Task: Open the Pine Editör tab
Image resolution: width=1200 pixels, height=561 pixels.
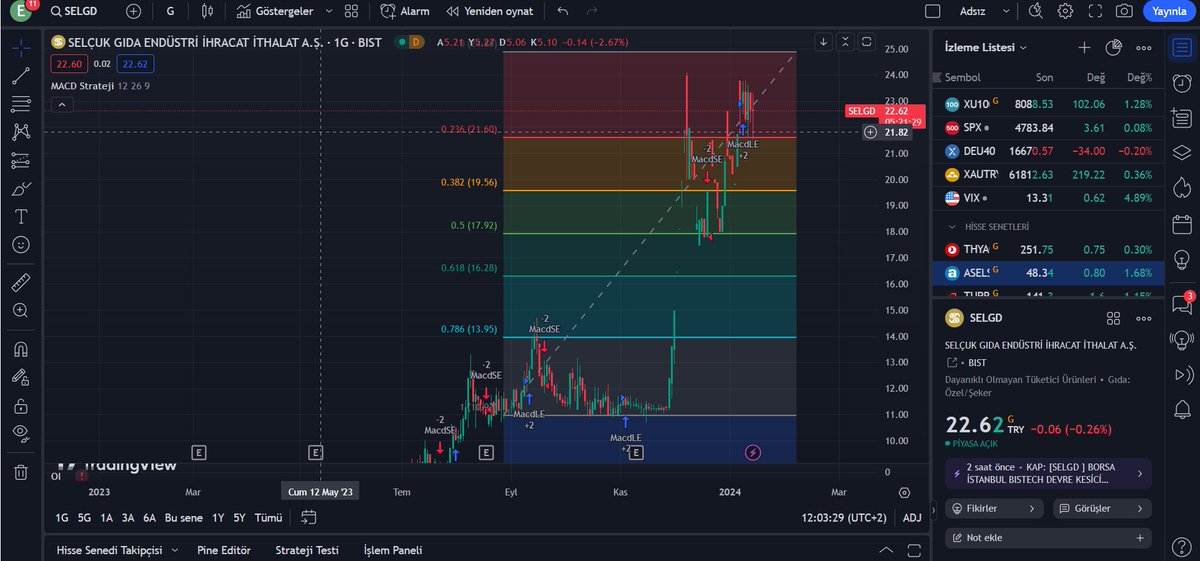Action: tap(224, 550)
